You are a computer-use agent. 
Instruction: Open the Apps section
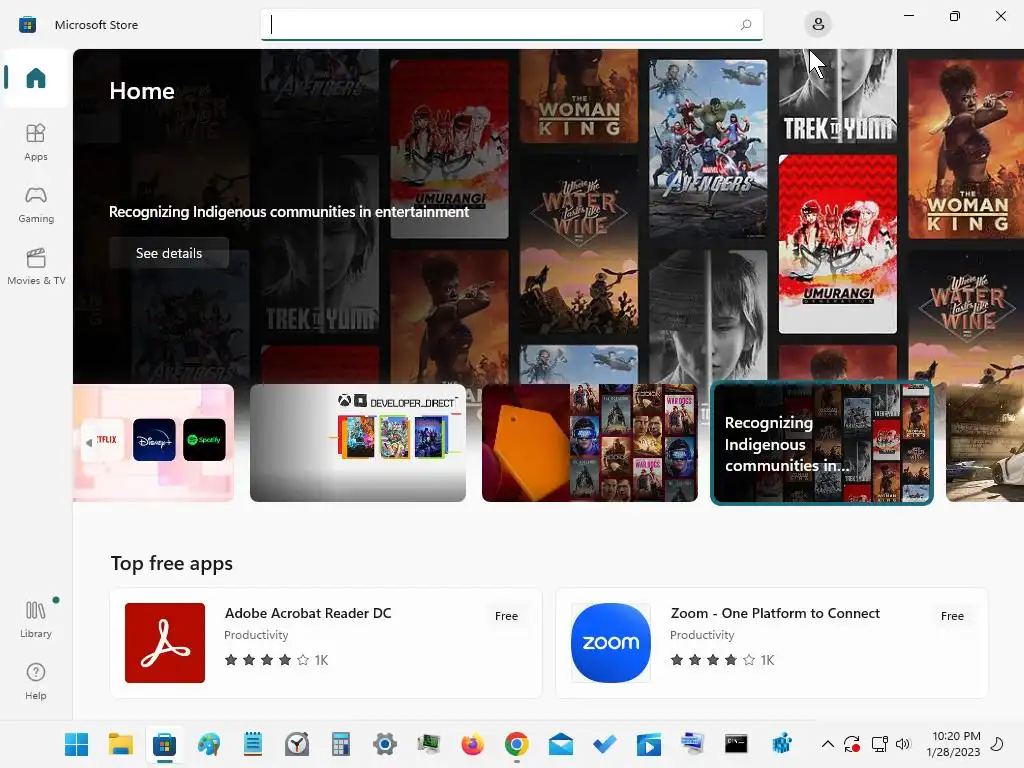coord(36,142)
